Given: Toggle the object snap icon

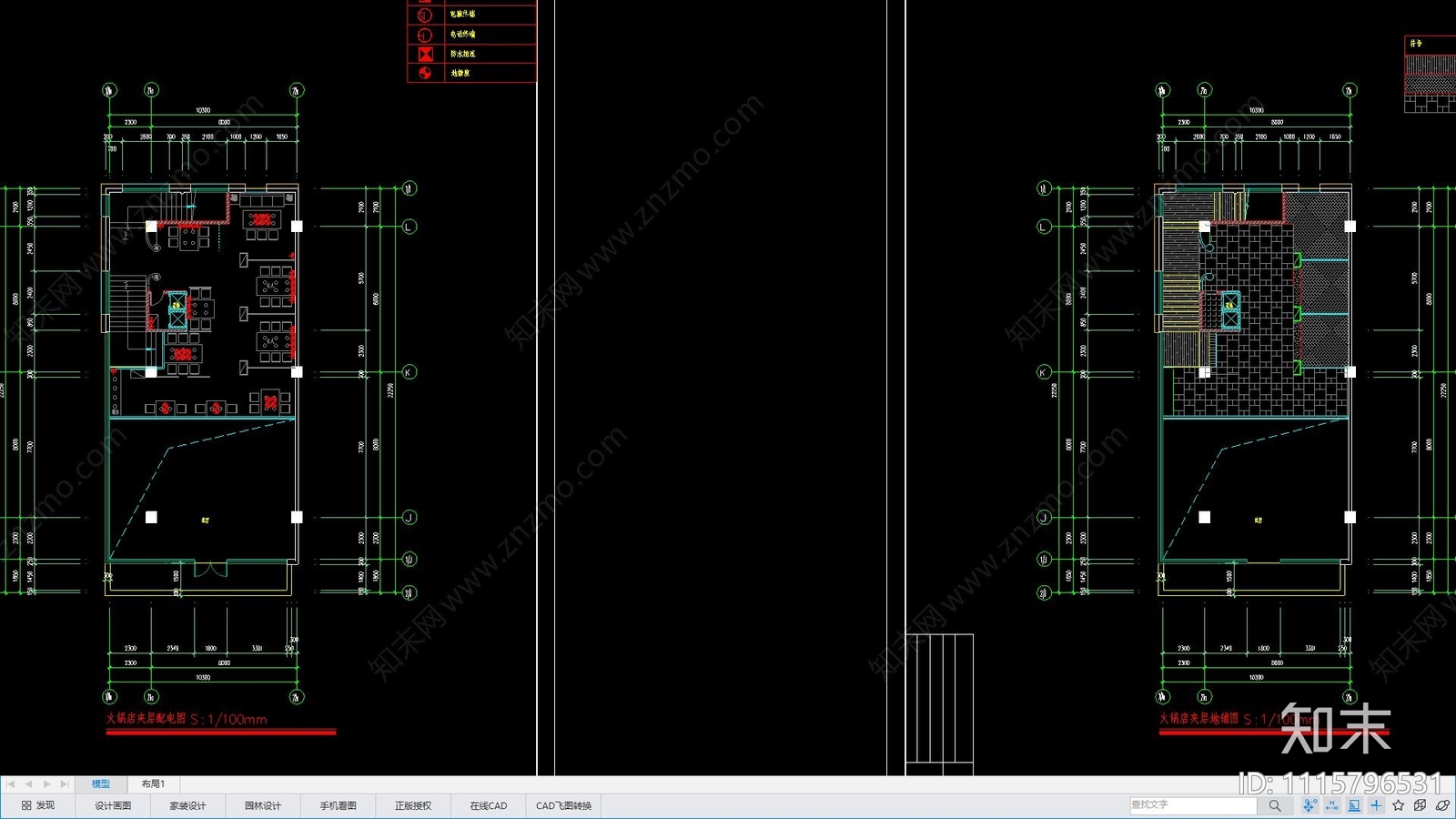Looking at the screenshot, I should click(1309, 805).
